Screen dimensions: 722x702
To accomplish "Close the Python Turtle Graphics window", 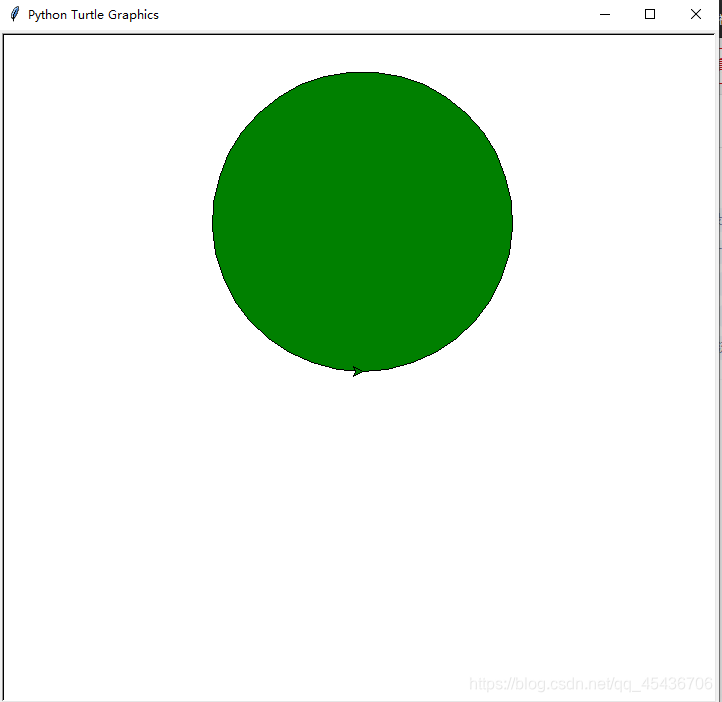I will click(x=696, y=14).
